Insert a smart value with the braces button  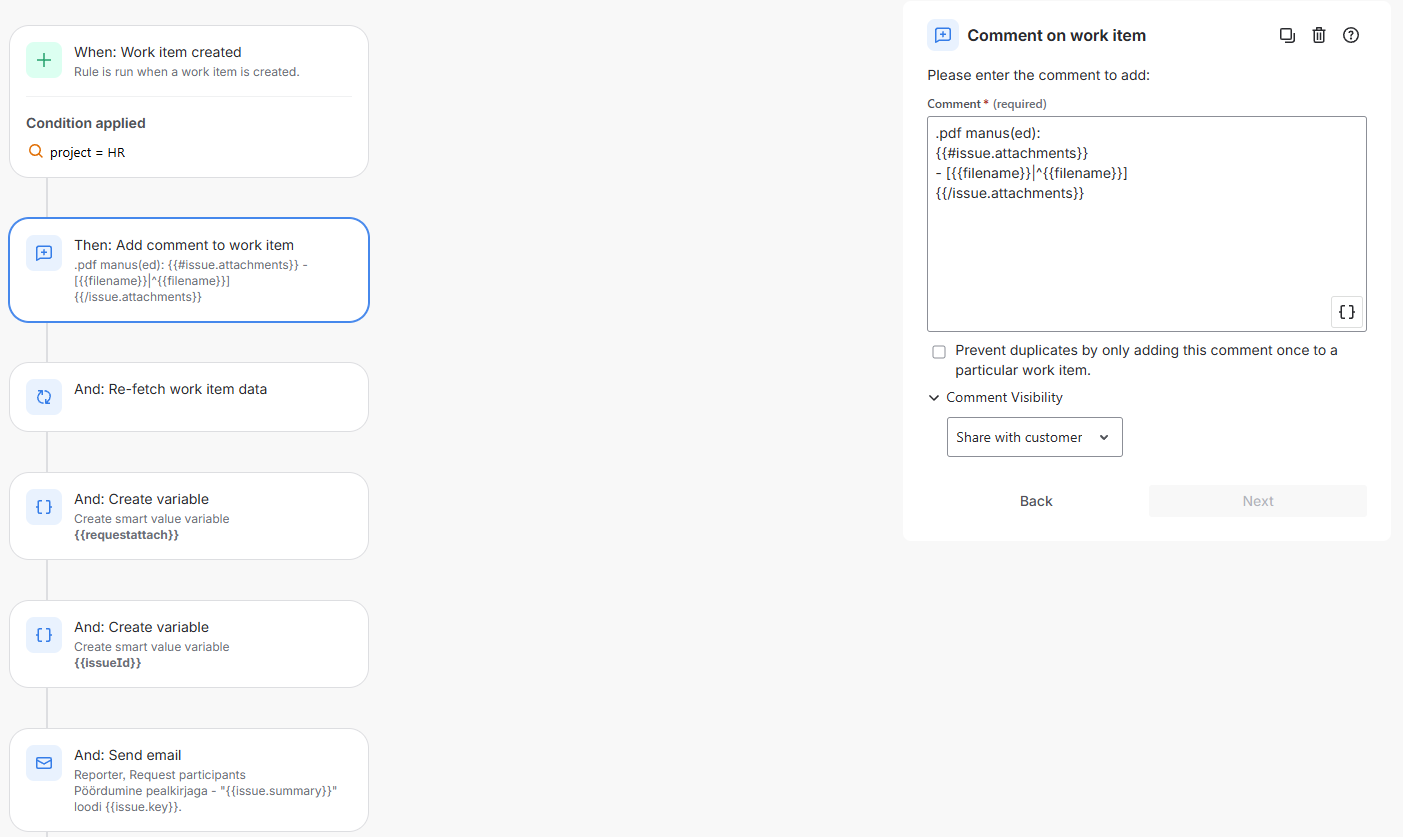pos(1346,311)
